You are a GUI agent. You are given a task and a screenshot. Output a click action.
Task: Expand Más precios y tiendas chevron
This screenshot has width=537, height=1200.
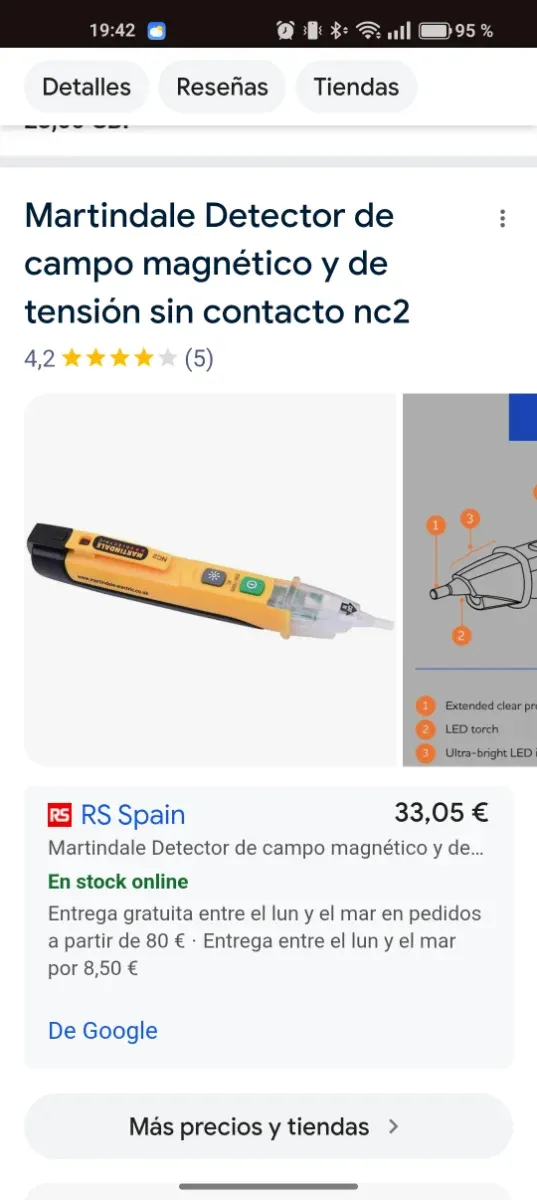pos(393,1127)
